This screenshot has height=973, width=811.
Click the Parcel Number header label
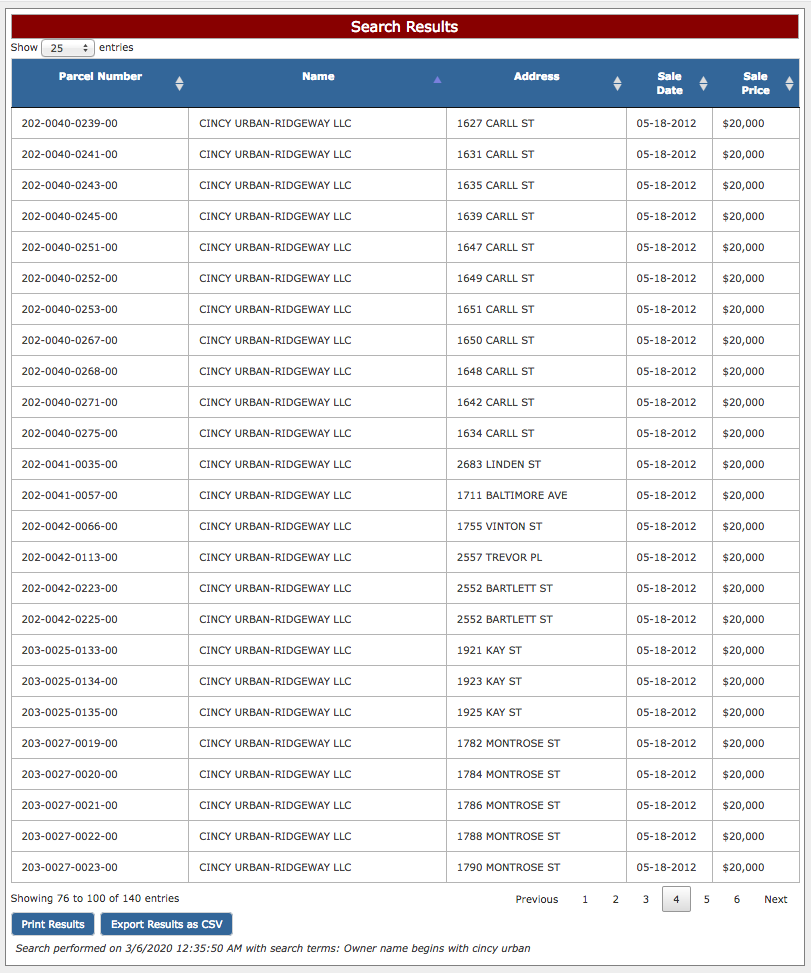click(101, 76)
